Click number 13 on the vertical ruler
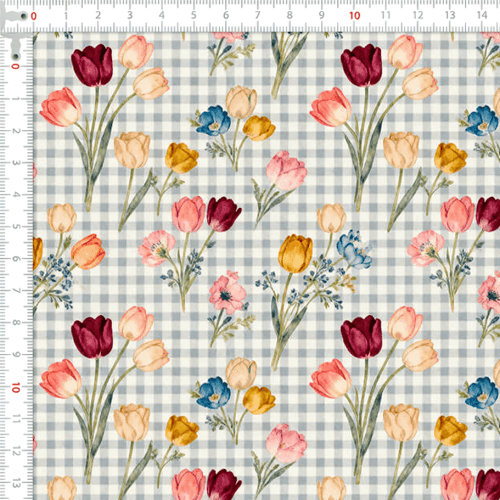Image resolution: width=500 pixels, height=500 pixels. (x=16, y=483)
